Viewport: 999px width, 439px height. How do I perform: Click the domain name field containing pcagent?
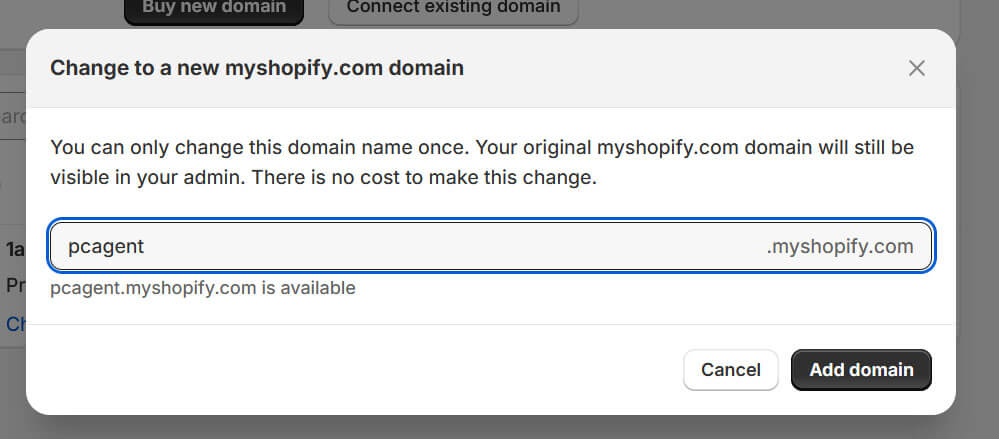[400, 246]
